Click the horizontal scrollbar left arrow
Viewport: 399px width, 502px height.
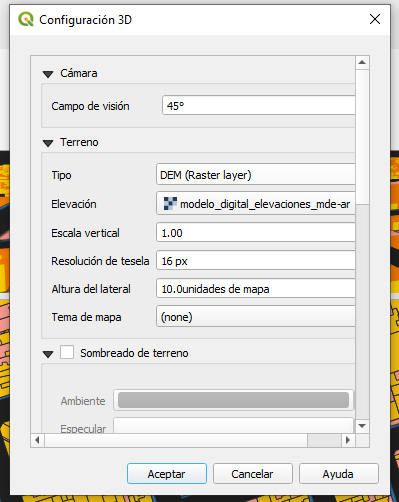coord(37,440)
